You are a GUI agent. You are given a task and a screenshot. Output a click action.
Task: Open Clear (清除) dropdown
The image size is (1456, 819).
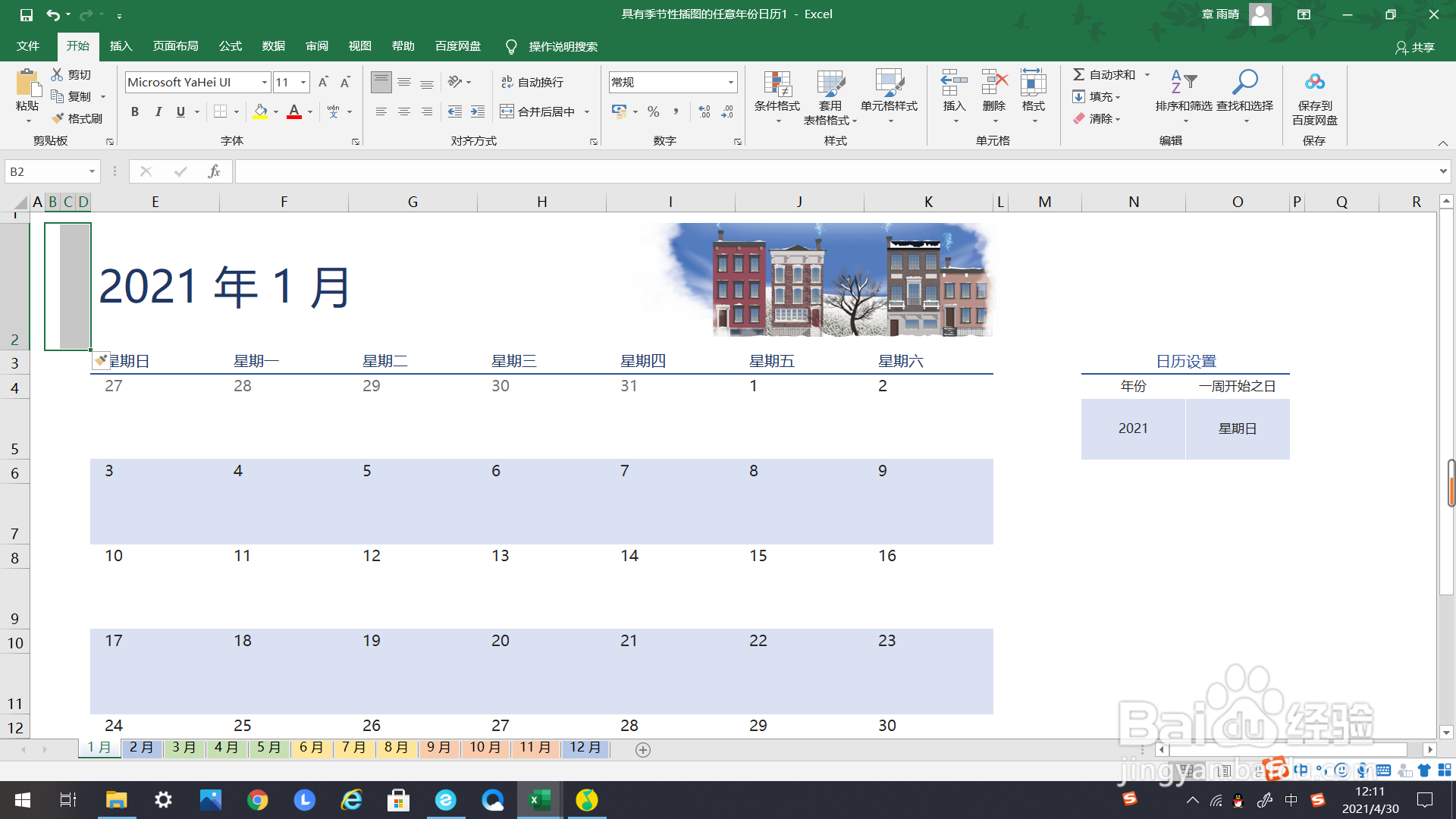(1097, 118)
